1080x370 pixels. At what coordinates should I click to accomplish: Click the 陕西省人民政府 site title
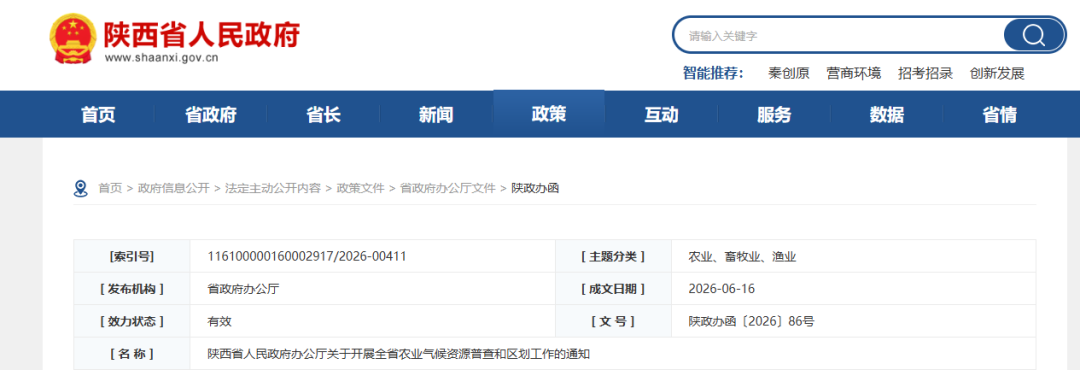202,34
